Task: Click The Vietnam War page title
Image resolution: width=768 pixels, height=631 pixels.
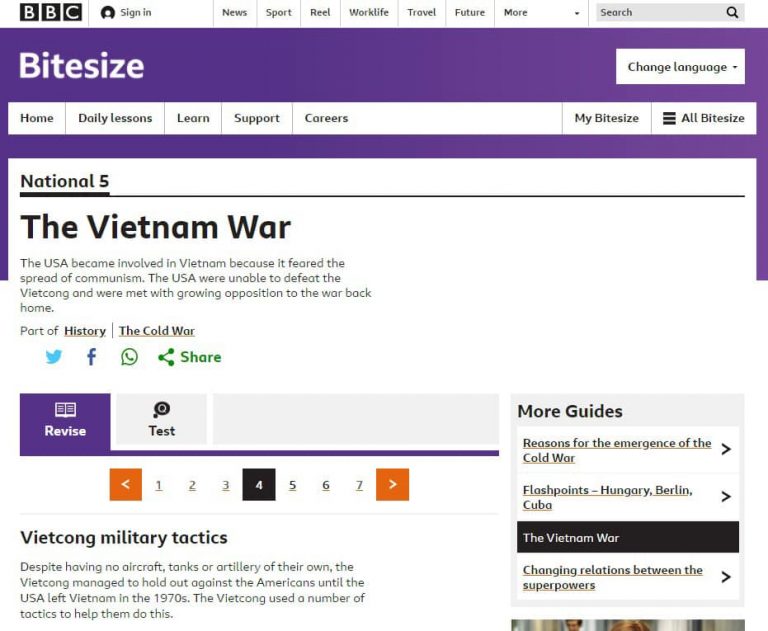Action: pos(156,227)
